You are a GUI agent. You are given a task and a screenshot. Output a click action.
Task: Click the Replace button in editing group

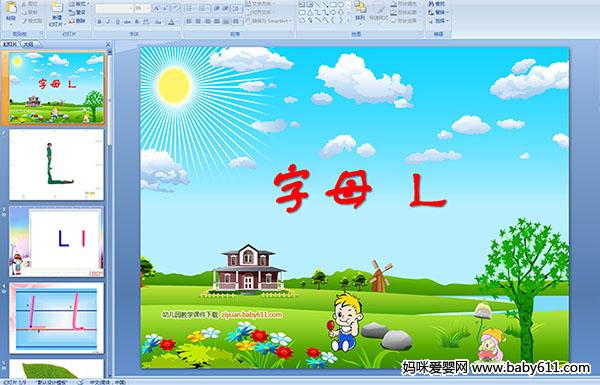[x=437, y=13]
